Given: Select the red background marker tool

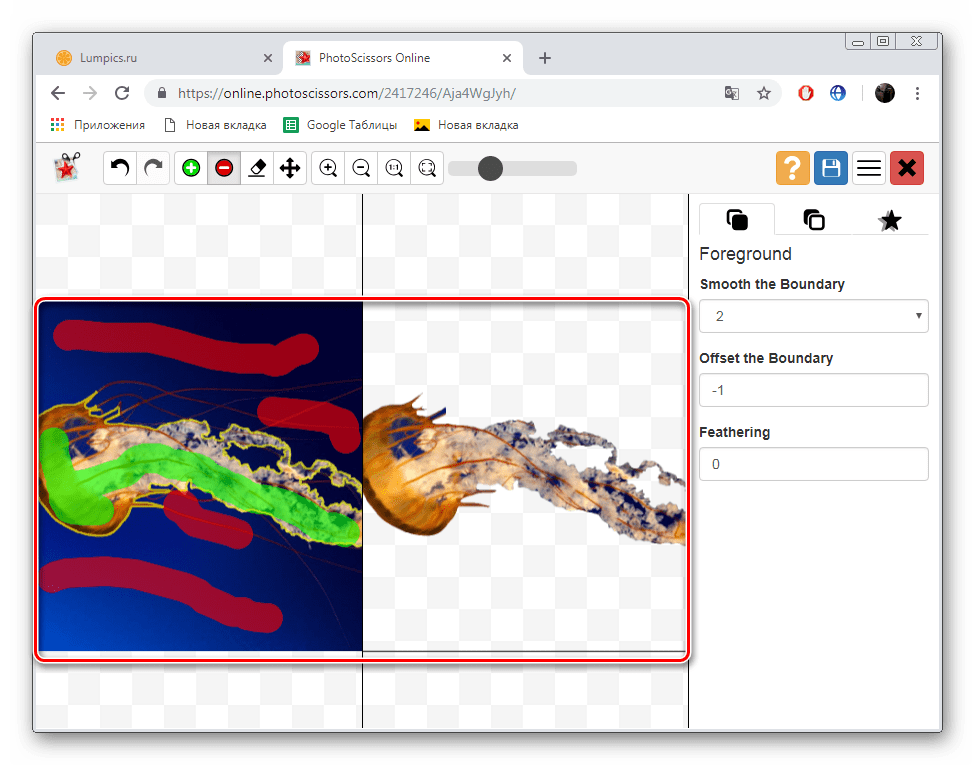Looking at the screenshot, I should pos(224,168).
